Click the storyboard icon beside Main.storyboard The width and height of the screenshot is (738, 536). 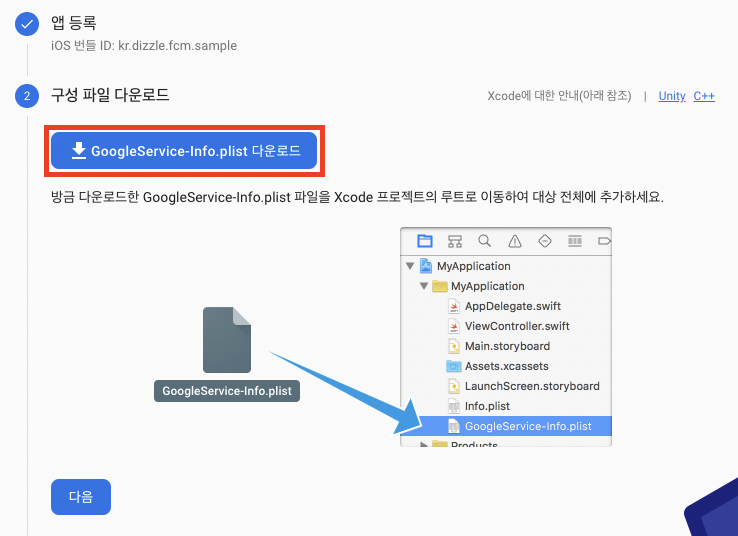pos(453,346)
